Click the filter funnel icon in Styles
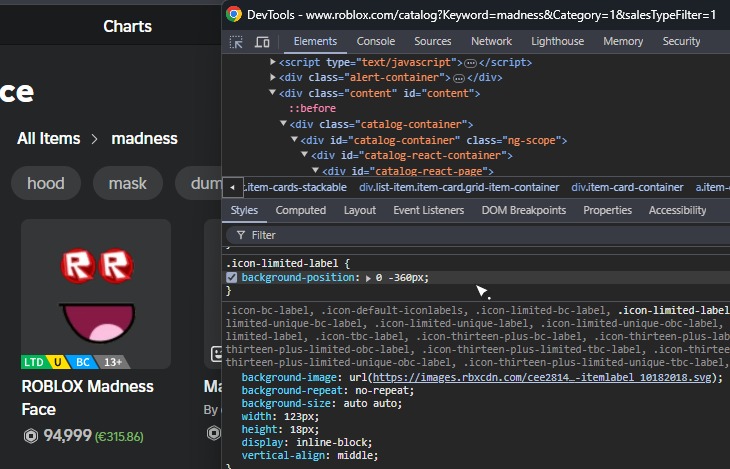Image resolution: width=730 pixels, height=469 pixels. 241,235
